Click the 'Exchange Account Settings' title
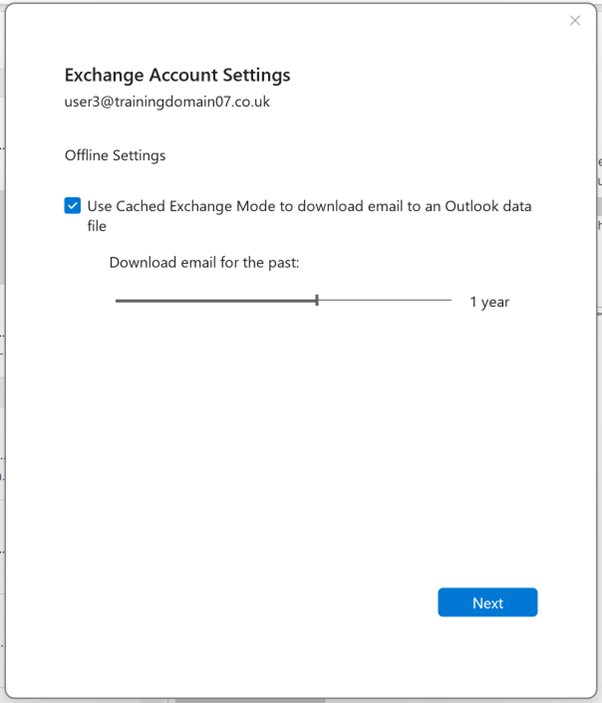 tap(178, 75)
